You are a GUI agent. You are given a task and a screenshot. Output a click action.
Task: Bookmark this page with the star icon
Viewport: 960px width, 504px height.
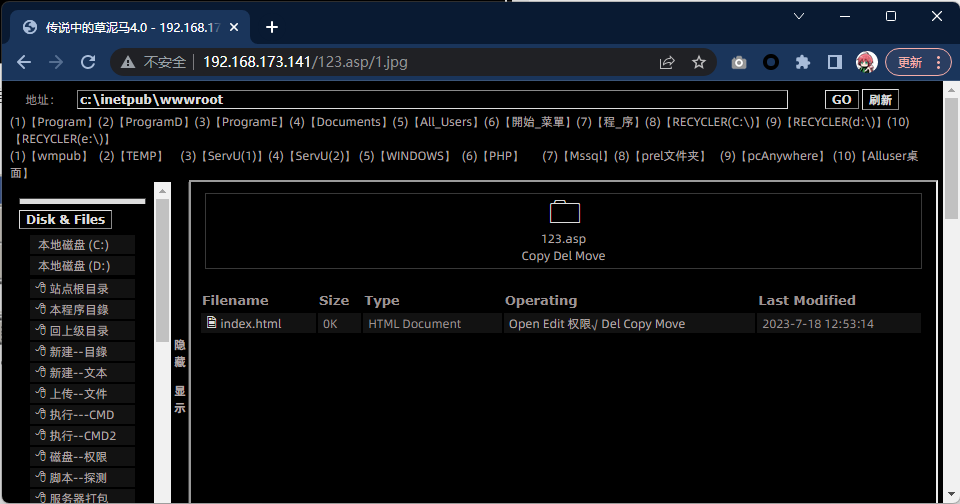click(699, 62)
